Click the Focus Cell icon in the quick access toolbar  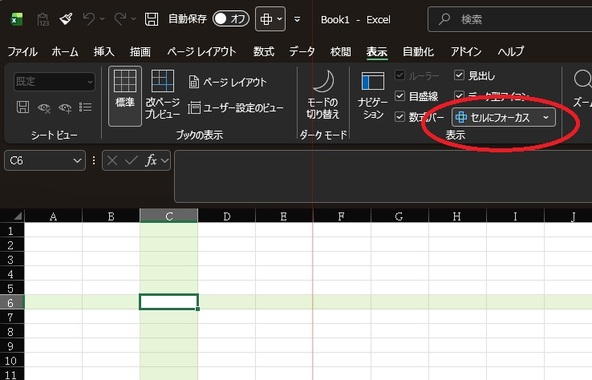tap(266, 19)
